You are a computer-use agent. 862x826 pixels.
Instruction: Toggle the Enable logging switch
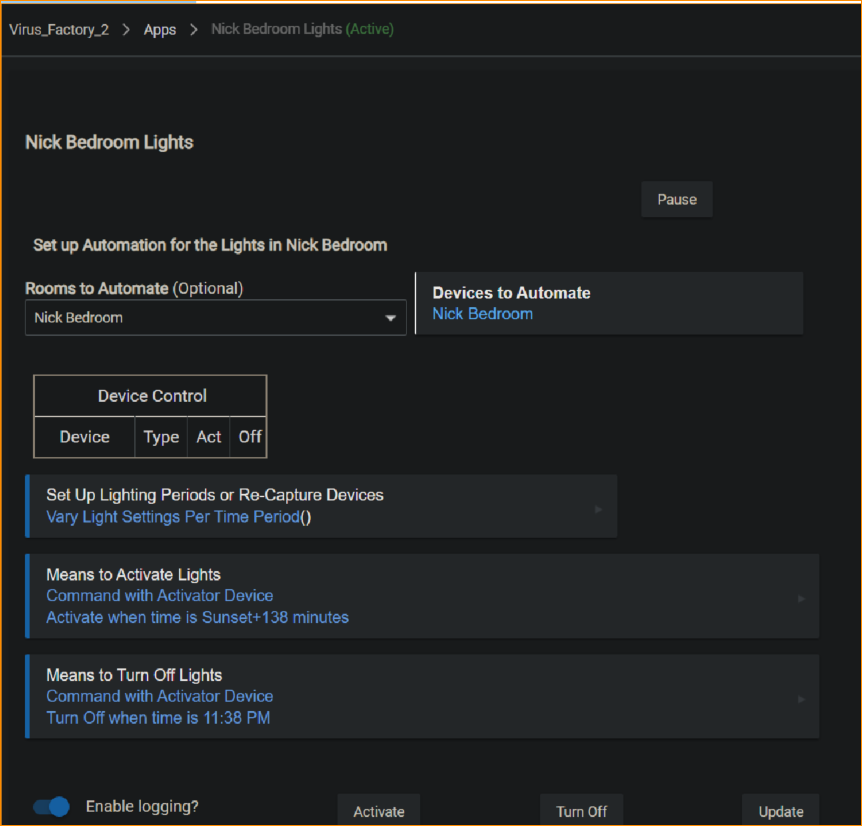tap(51, 806)
